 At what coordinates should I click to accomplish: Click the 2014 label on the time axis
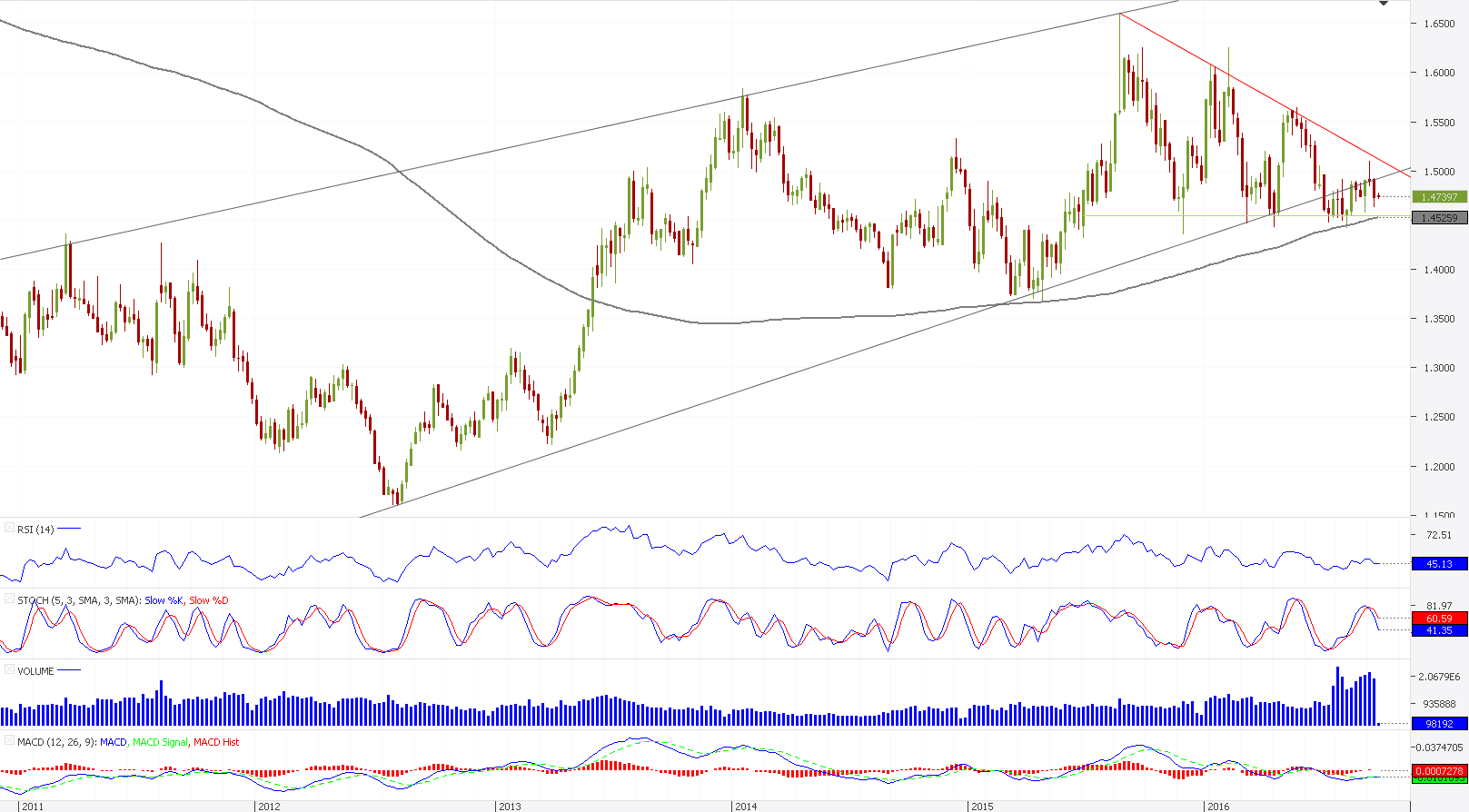[746, 807]
